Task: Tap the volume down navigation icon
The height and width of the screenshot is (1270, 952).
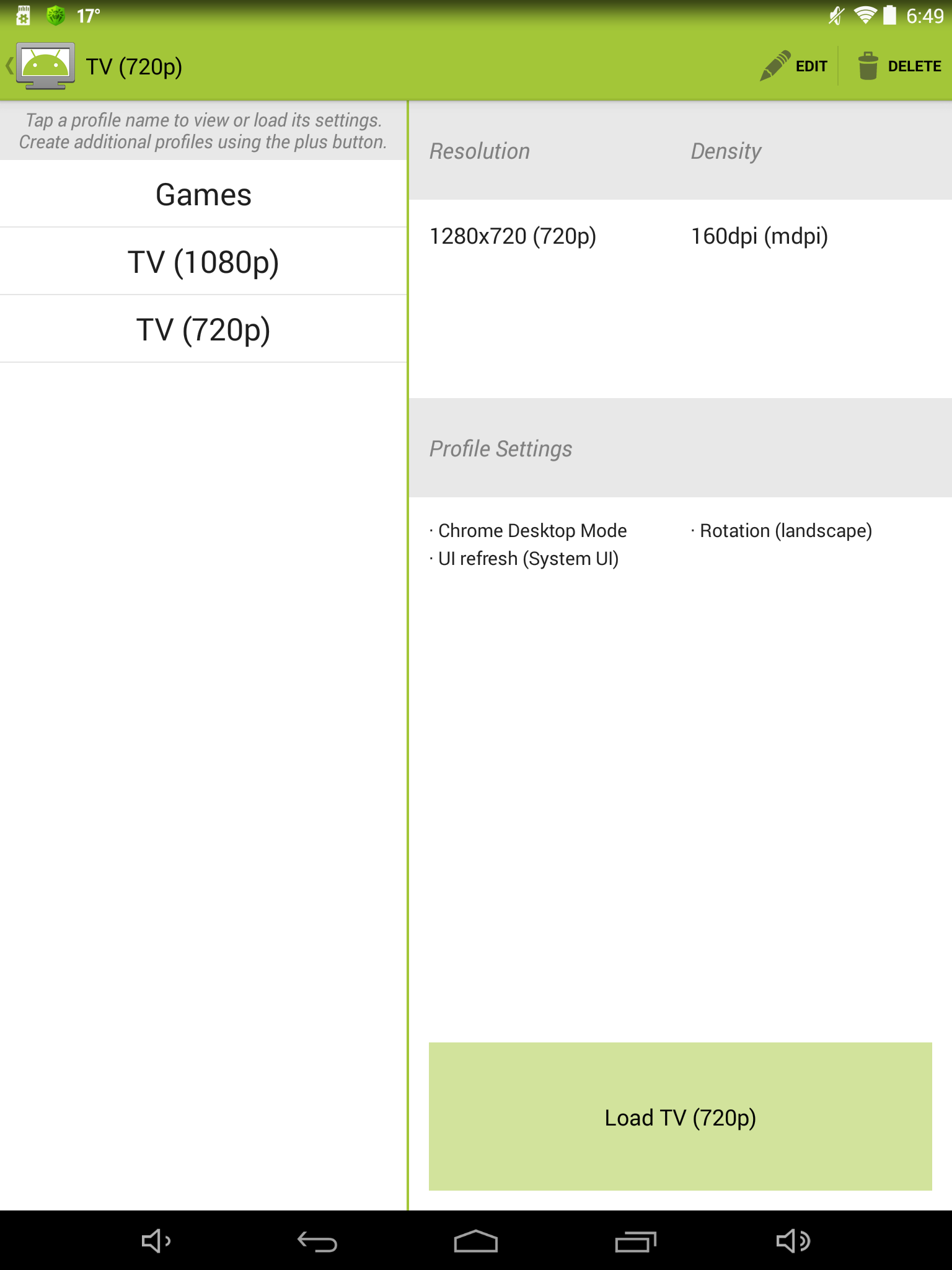Action: 156,1241
